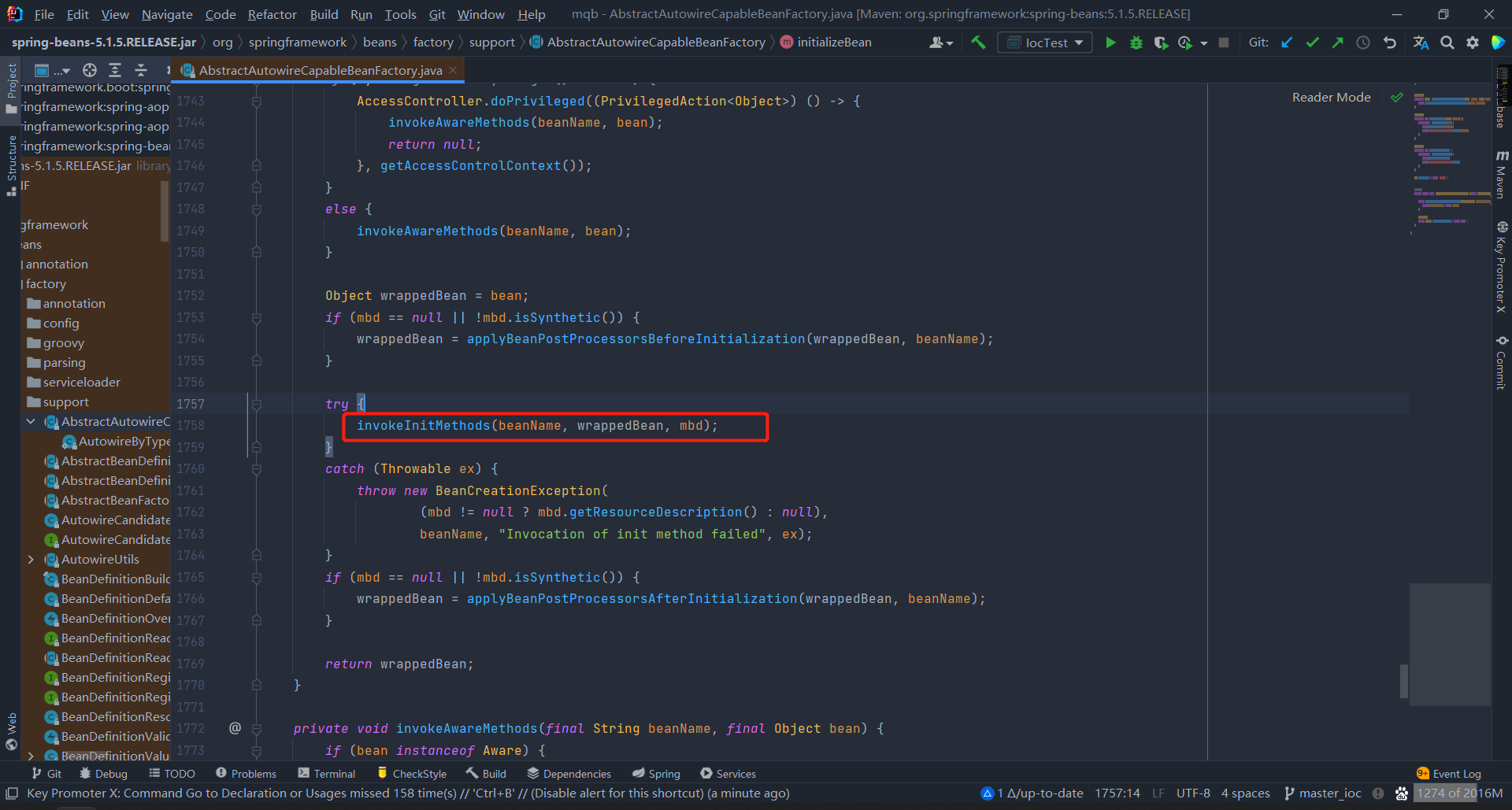
Task: Click the Git update project arrow
Action: (1287, 43)
